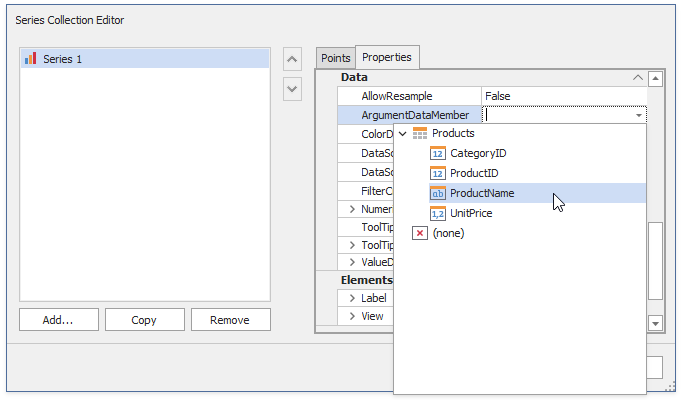Collapse the Products tree node
Viewport: 682px width, 400px height.
point(403,133)
